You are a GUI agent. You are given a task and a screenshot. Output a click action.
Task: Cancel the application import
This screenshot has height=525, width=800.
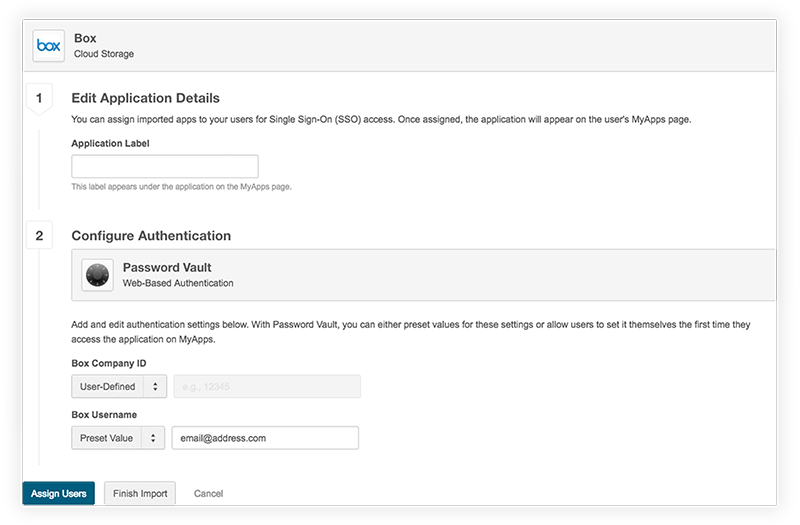pyautogui.click(x=208, y=493)
